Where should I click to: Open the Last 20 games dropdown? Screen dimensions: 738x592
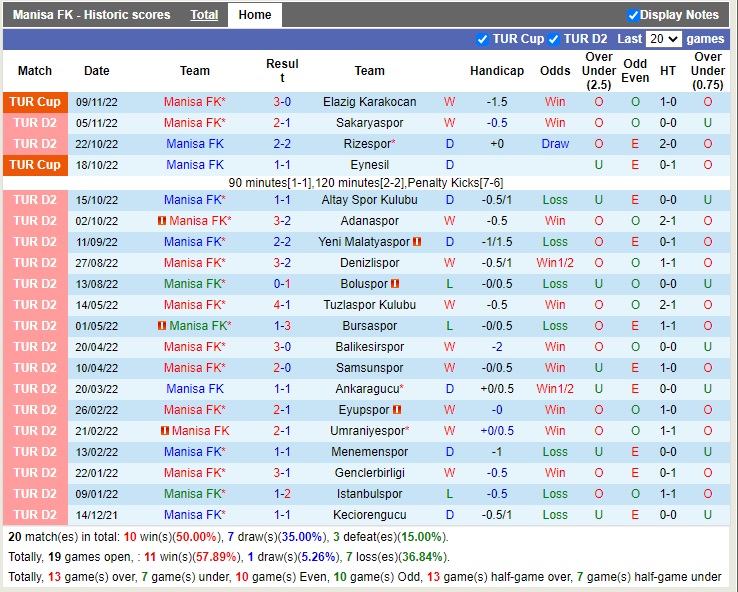click(x=664, y=39)
